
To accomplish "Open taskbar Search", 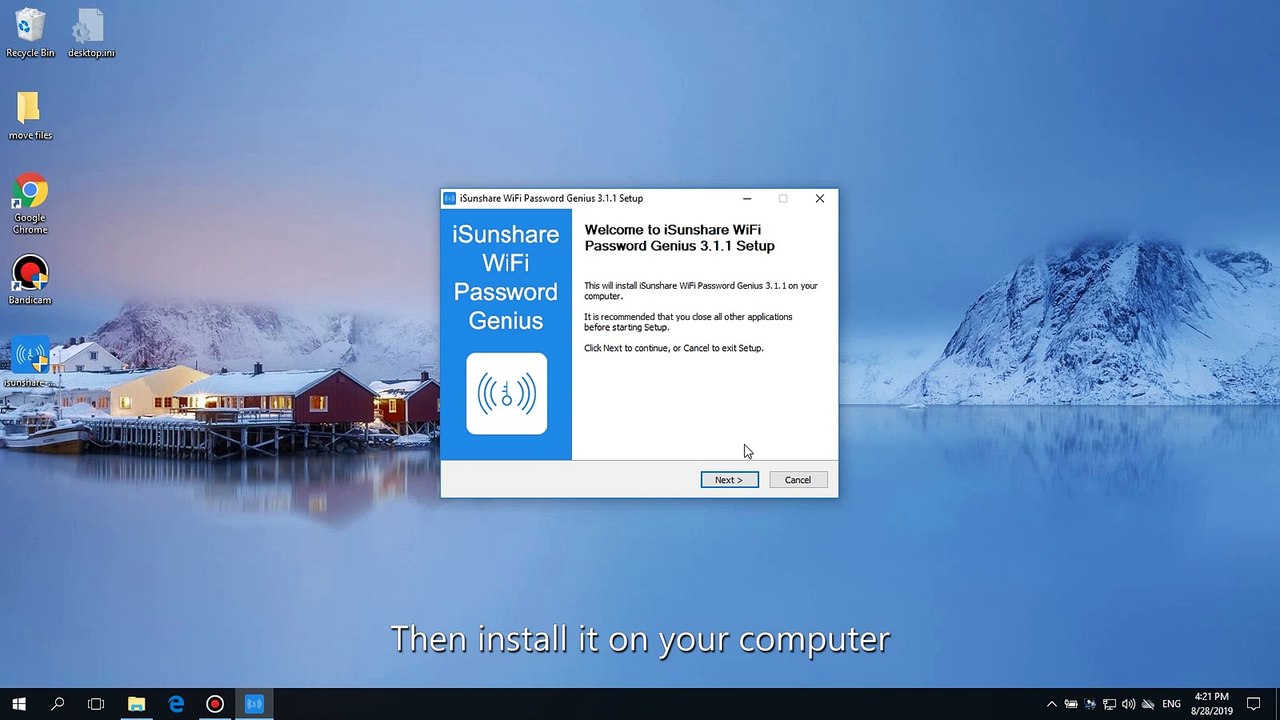I will [x=57, y=704].
